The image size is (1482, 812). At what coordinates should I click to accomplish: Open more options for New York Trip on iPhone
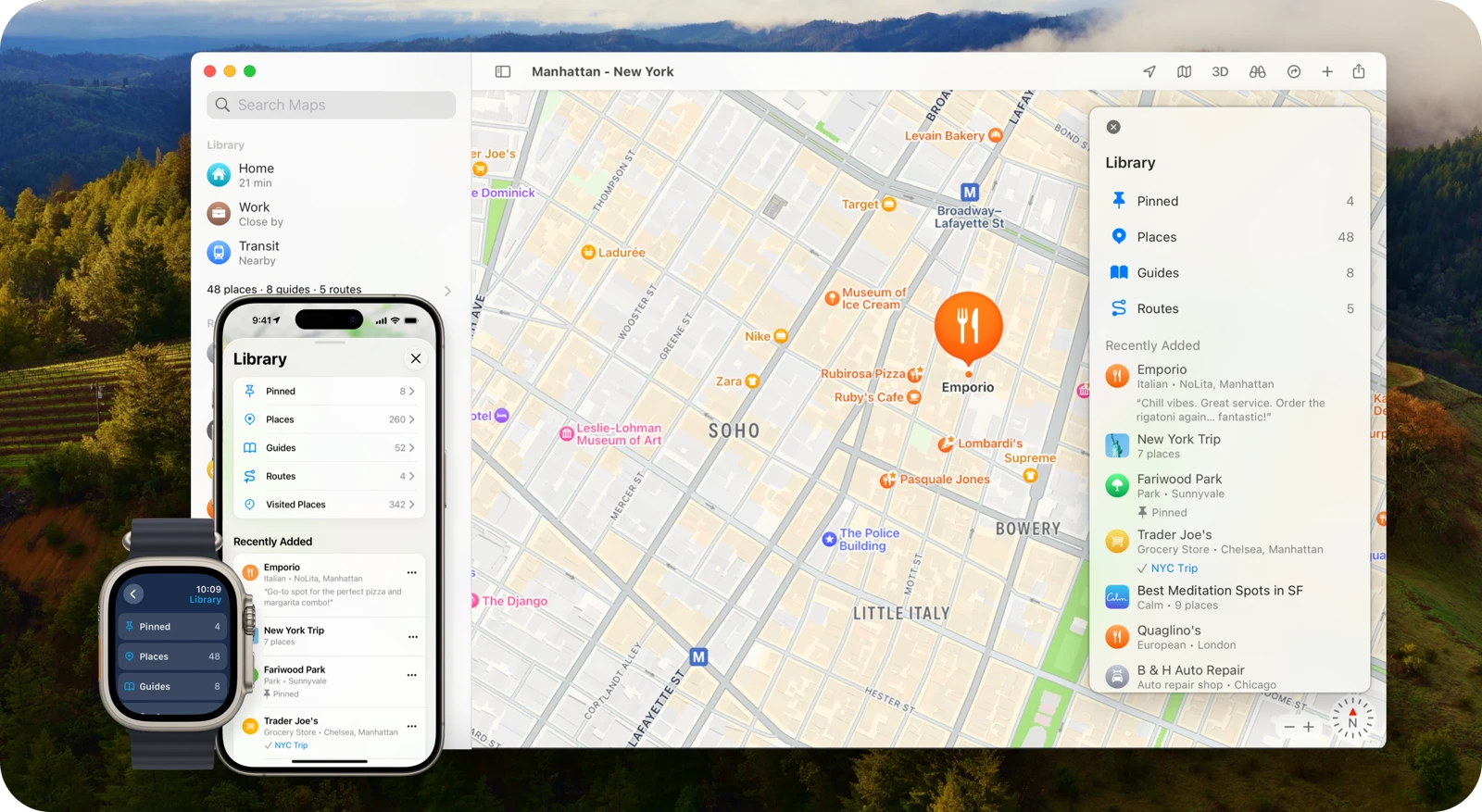click(412, 636)
